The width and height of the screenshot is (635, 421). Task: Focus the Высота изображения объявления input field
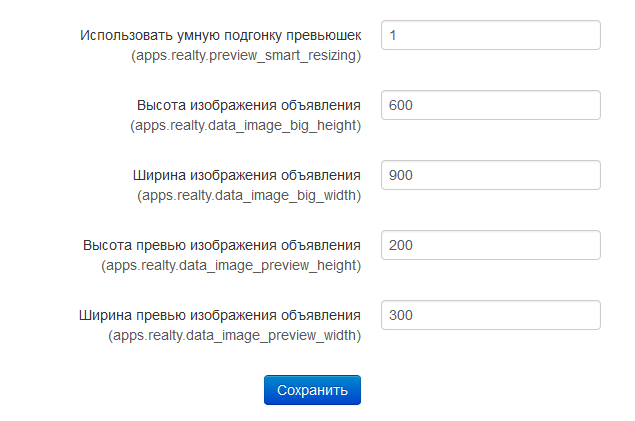[x=490, y=105]
